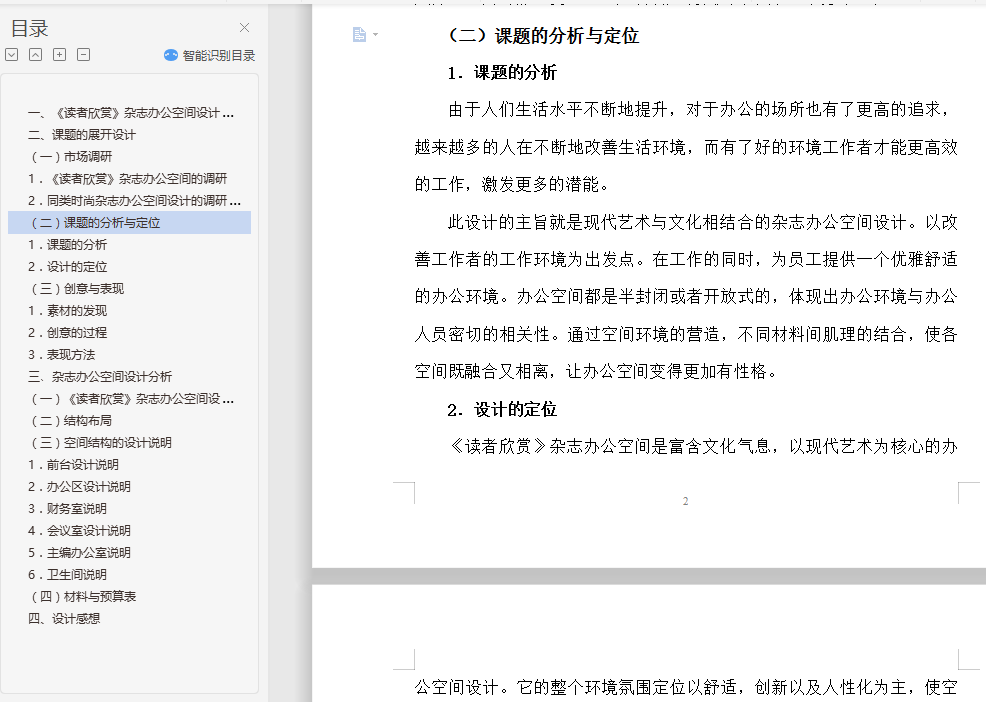Click paragraph starting 由于人们生活水平
The width and height of the screenshot is (986, 702).
pos(685,147)
